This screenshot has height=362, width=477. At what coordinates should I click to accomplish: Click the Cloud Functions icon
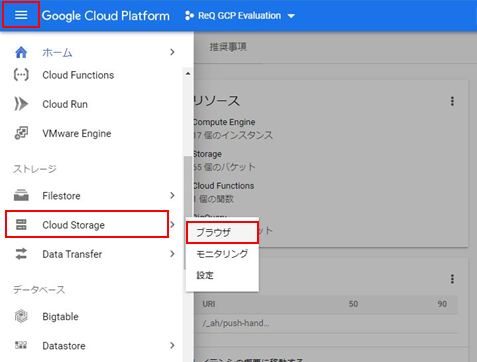[x=21, y=75]
